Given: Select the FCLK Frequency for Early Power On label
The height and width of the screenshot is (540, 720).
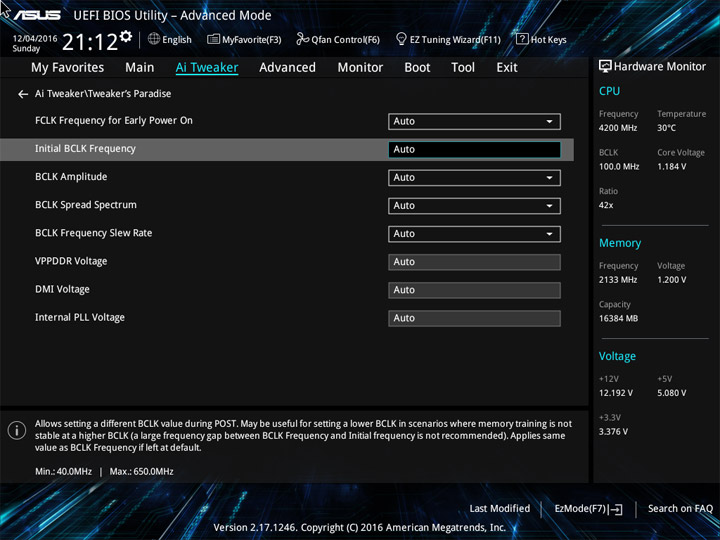Looking at the screenshot, I should click(x=114, y=121).
